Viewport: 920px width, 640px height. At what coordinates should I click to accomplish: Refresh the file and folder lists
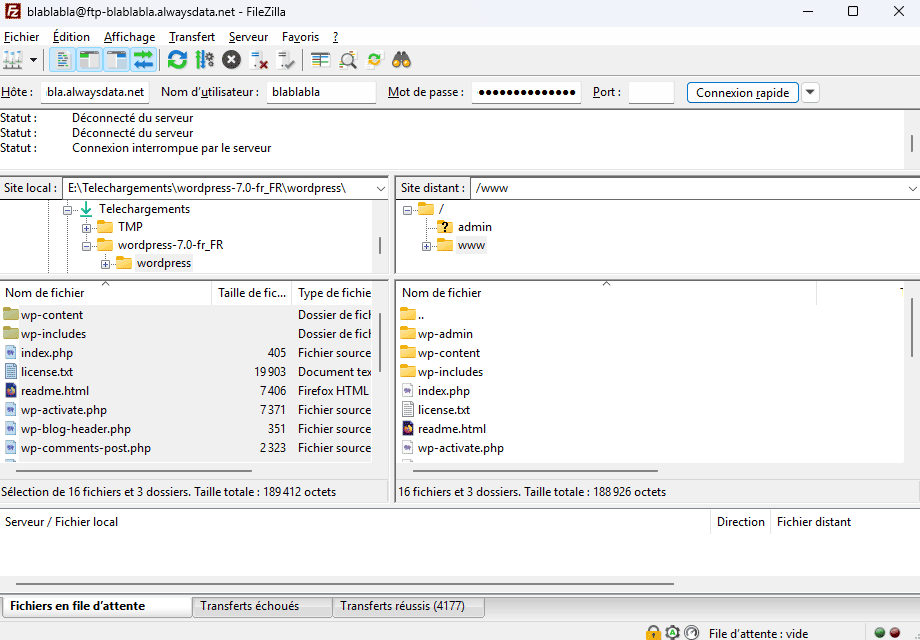(177, 60)
